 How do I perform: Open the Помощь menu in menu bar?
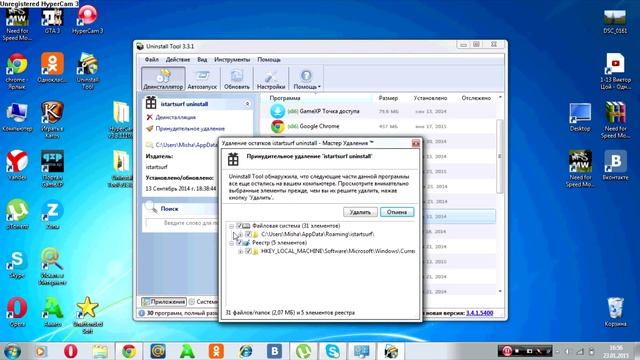tap(269, 60)
